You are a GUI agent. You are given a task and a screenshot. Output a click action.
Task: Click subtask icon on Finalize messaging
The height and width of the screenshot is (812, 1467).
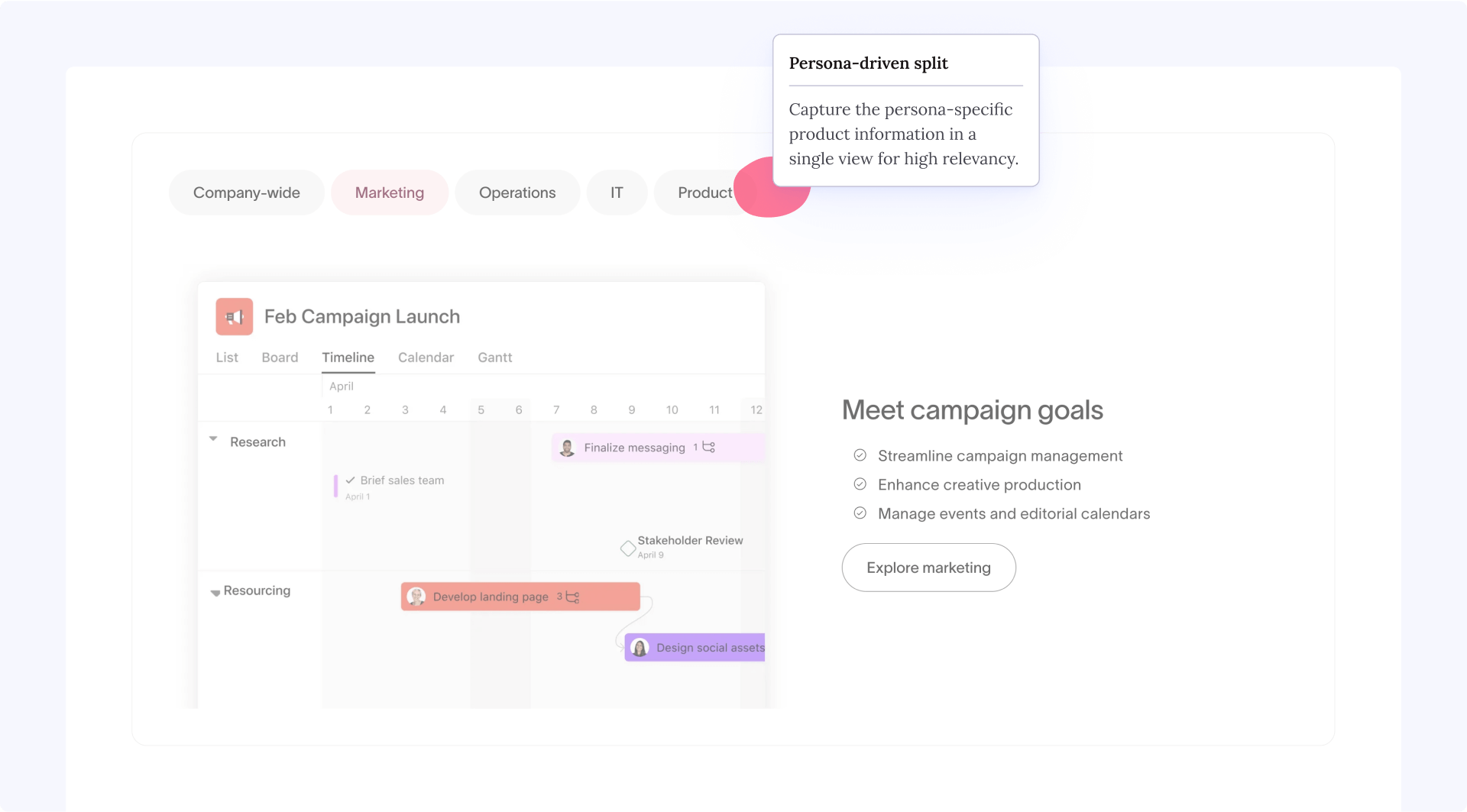pyautogui.click(x=709, y=448)
